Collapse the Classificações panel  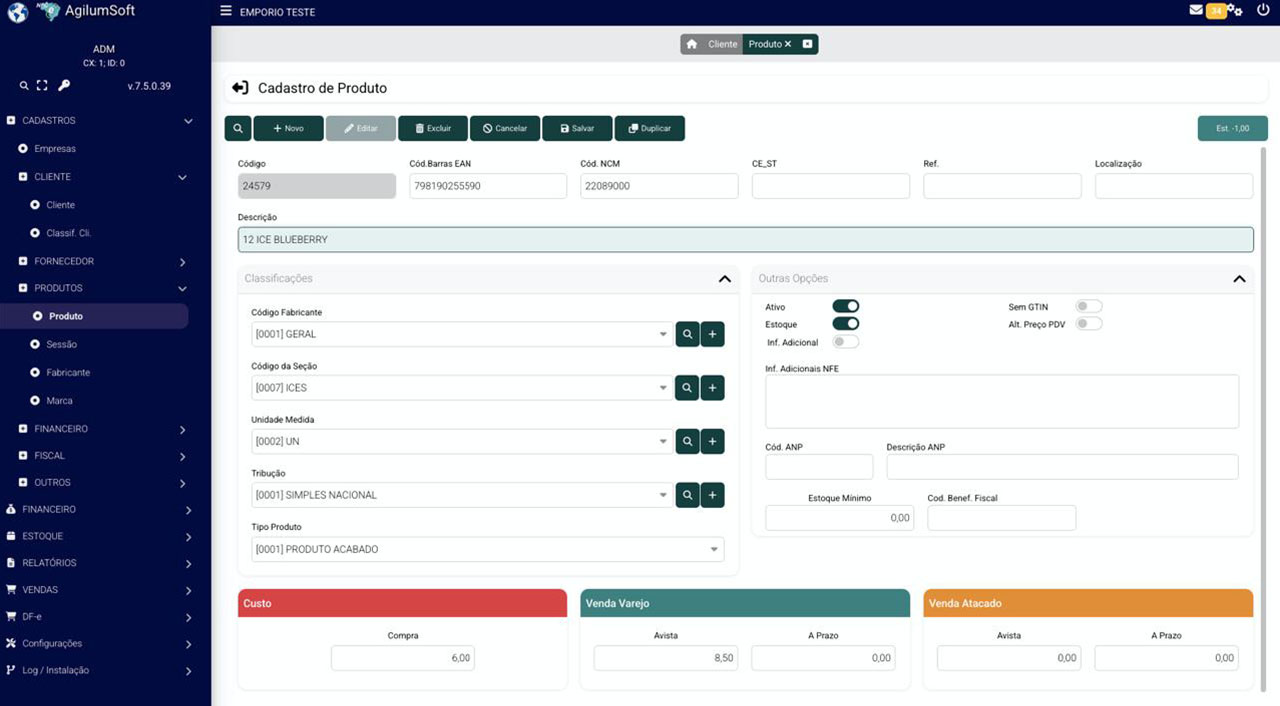click(x=725, y=279)
